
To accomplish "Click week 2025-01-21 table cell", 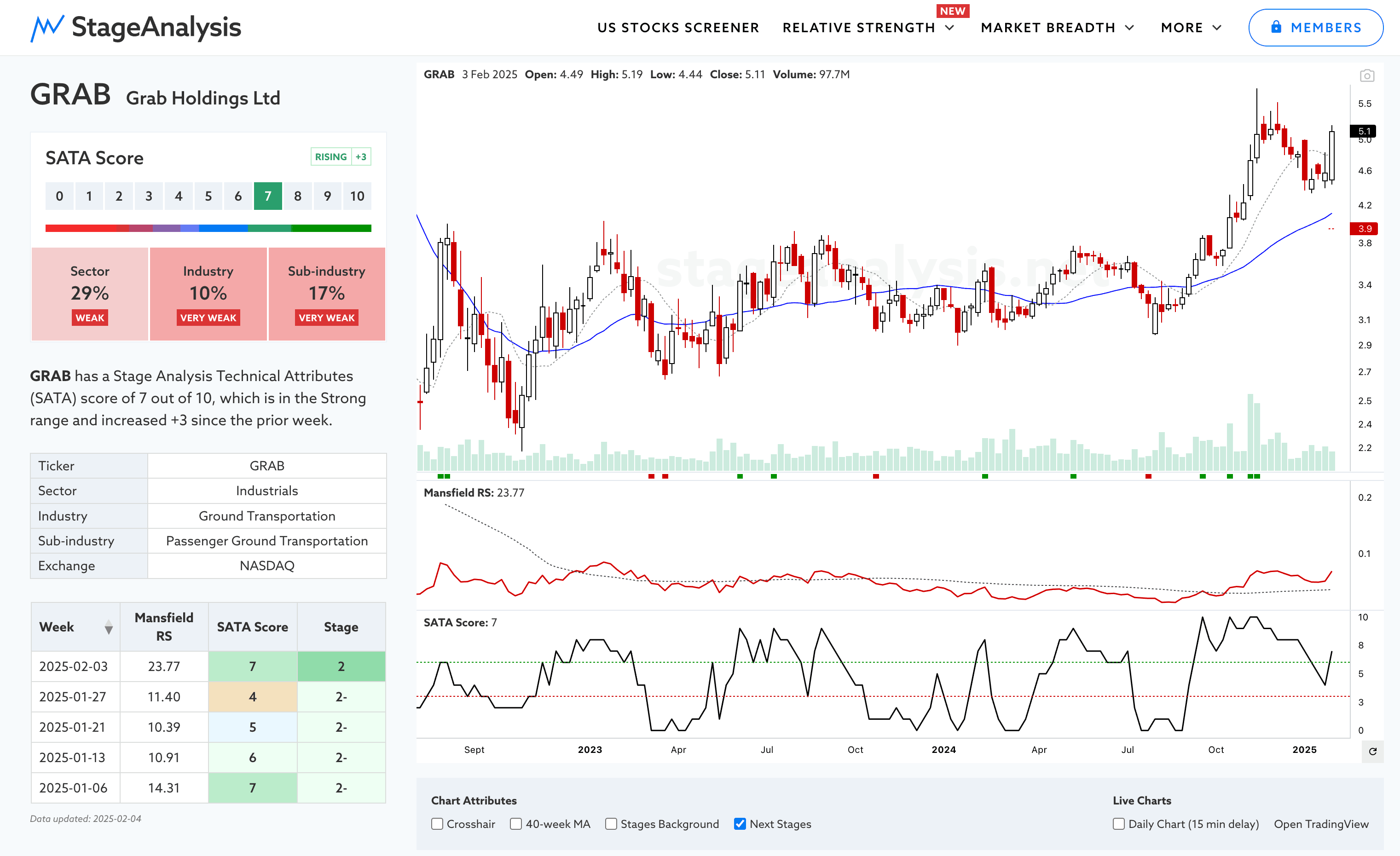I will [75, 727].
